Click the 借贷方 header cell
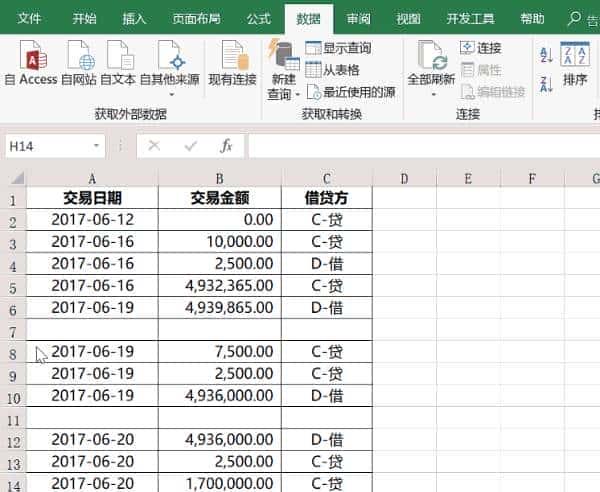Viewport: 600px width, 492px height. (327, 198)
